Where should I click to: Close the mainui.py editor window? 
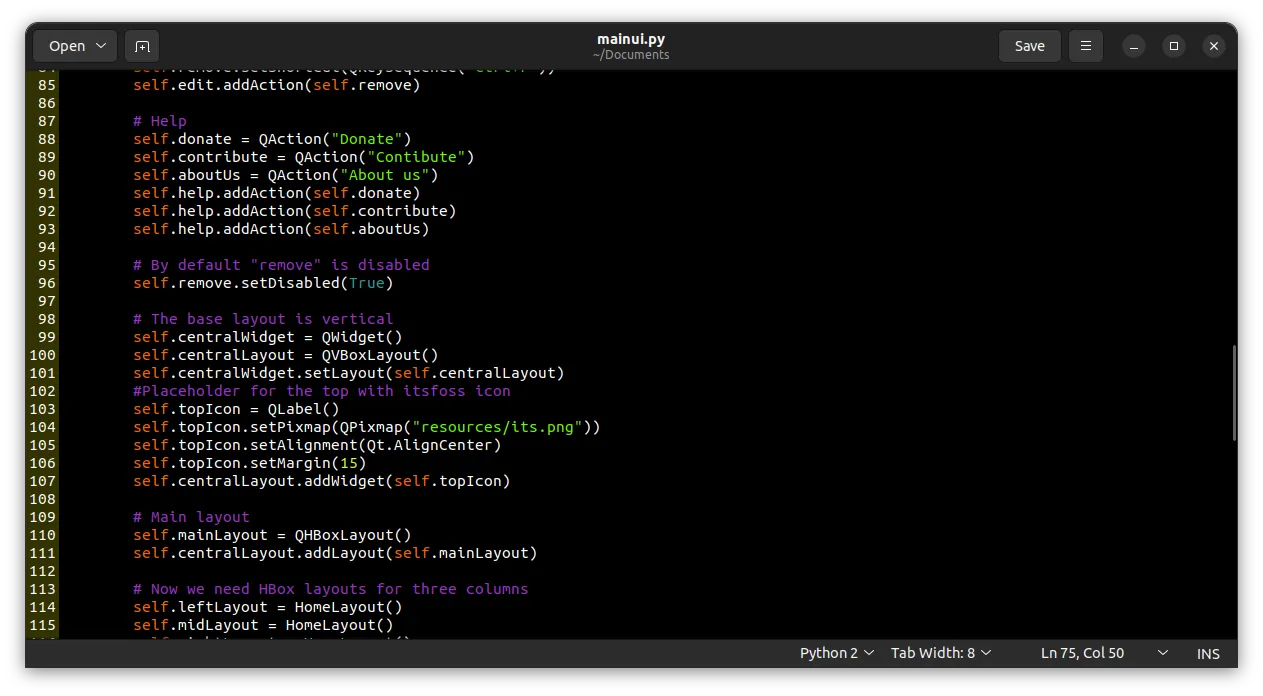click(x=1213, y=46)
